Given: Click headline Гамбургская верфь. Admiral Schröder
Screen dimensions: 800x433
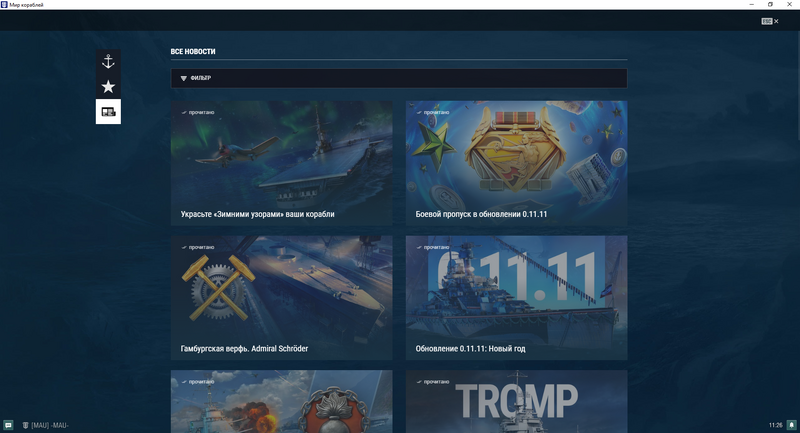Looking at the screenshot, I should [x=244, y=349].
